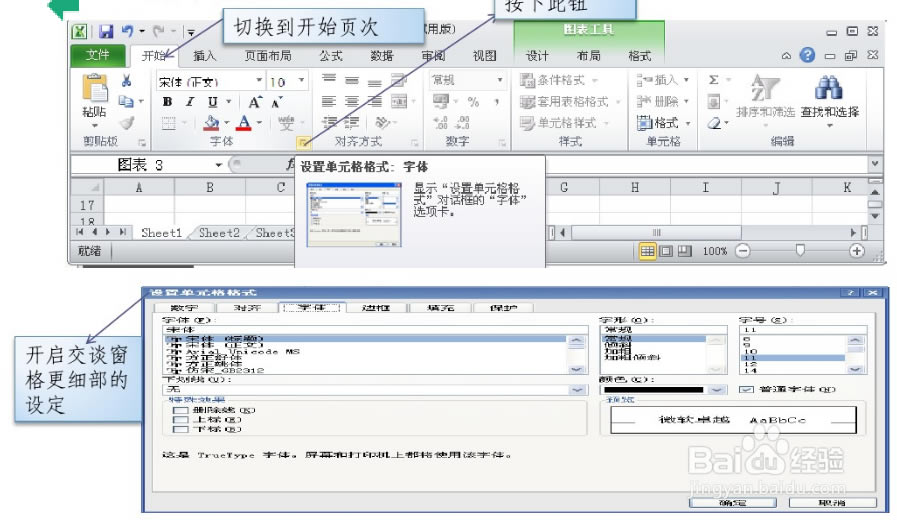
Task: Click the Fill Color paint bucket icon
Action: tap(212, 122)
